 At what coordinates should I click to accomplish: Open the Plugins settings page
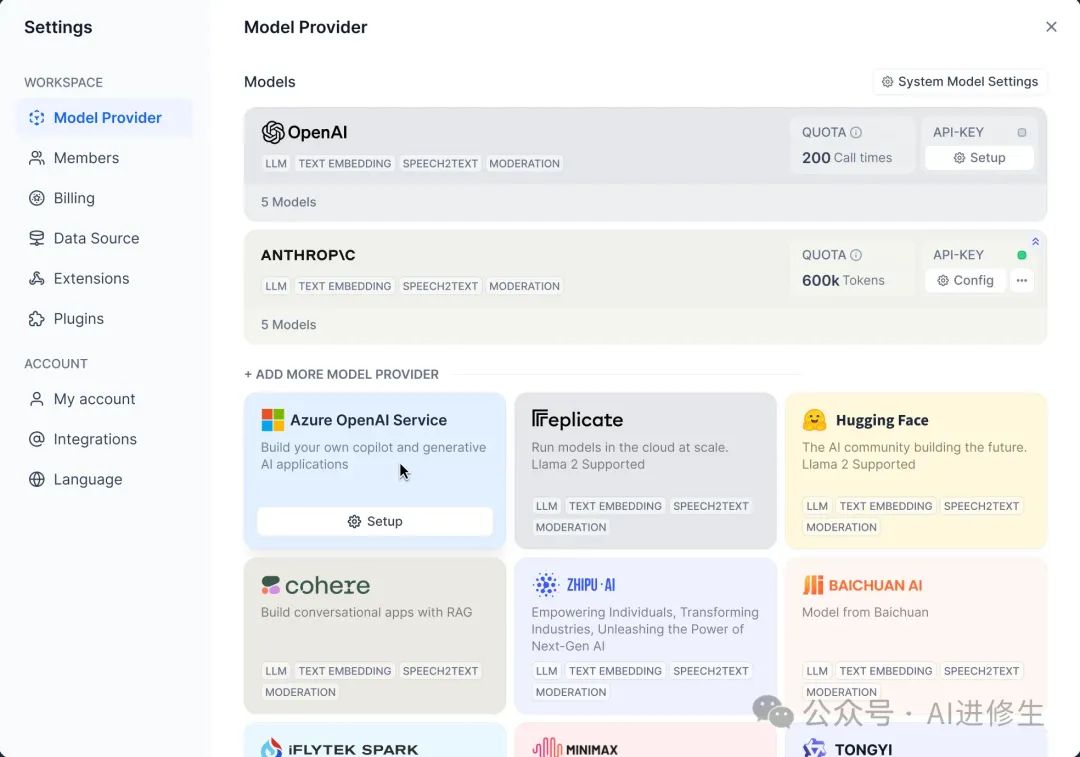[79, 319]
